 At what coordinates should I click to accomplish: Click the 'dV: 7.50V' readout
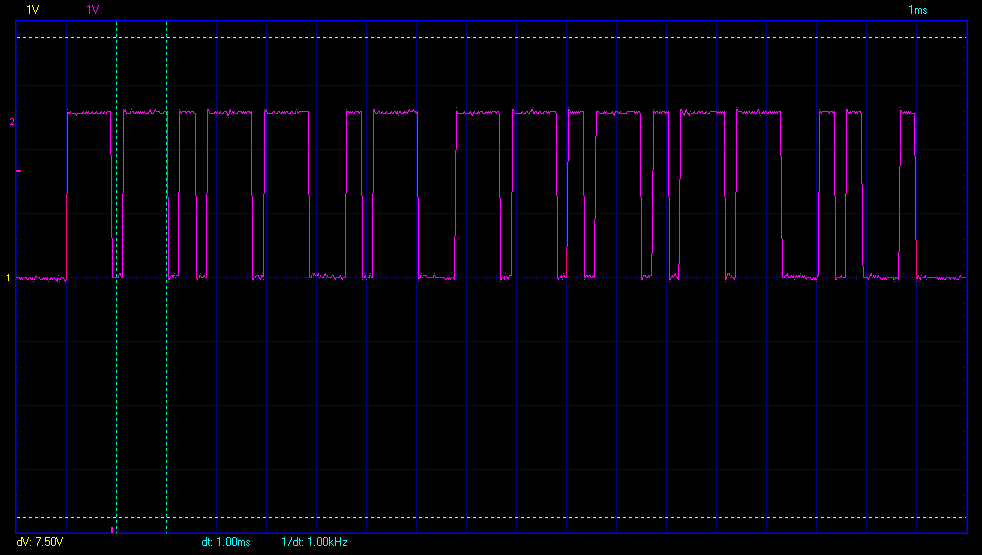39,542
